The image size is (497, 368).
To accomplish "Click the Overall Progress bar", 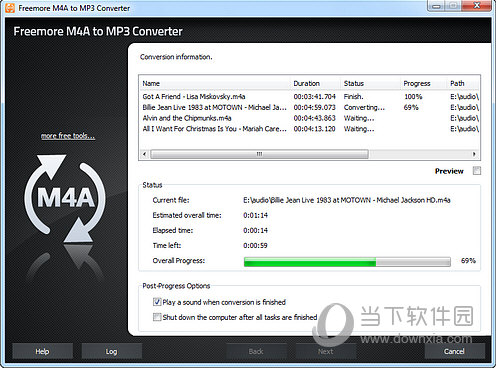I will [347, 262].
